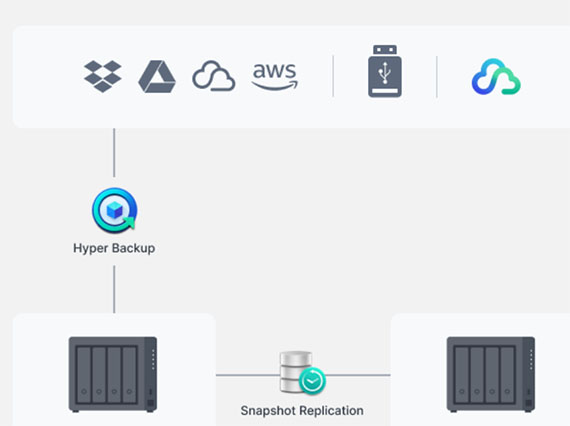The width and height of the screenshot is (570, 426).
Task: Click third drive bay of right NAS
Action: [x=492, y=374]
